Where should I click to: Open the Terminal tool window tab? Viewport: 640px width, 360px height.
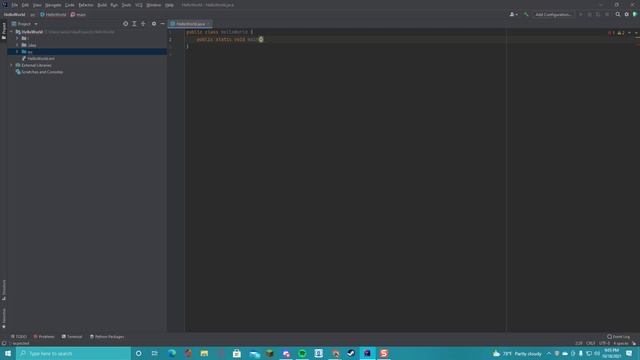[72, 337]
